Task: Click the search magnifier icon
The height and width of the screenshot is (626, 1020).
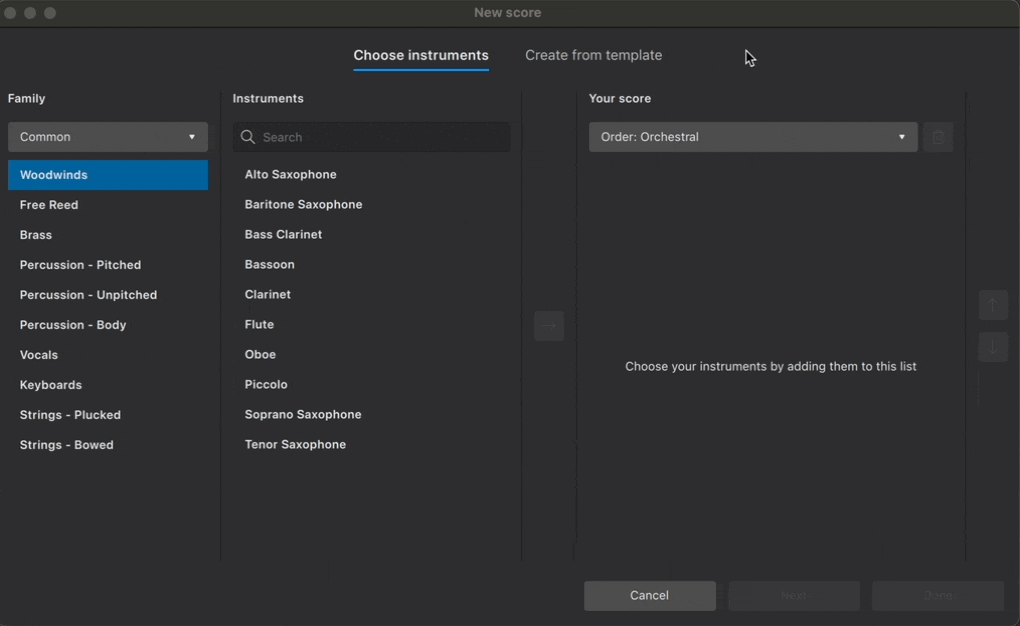Action: (x=248, y=137)
